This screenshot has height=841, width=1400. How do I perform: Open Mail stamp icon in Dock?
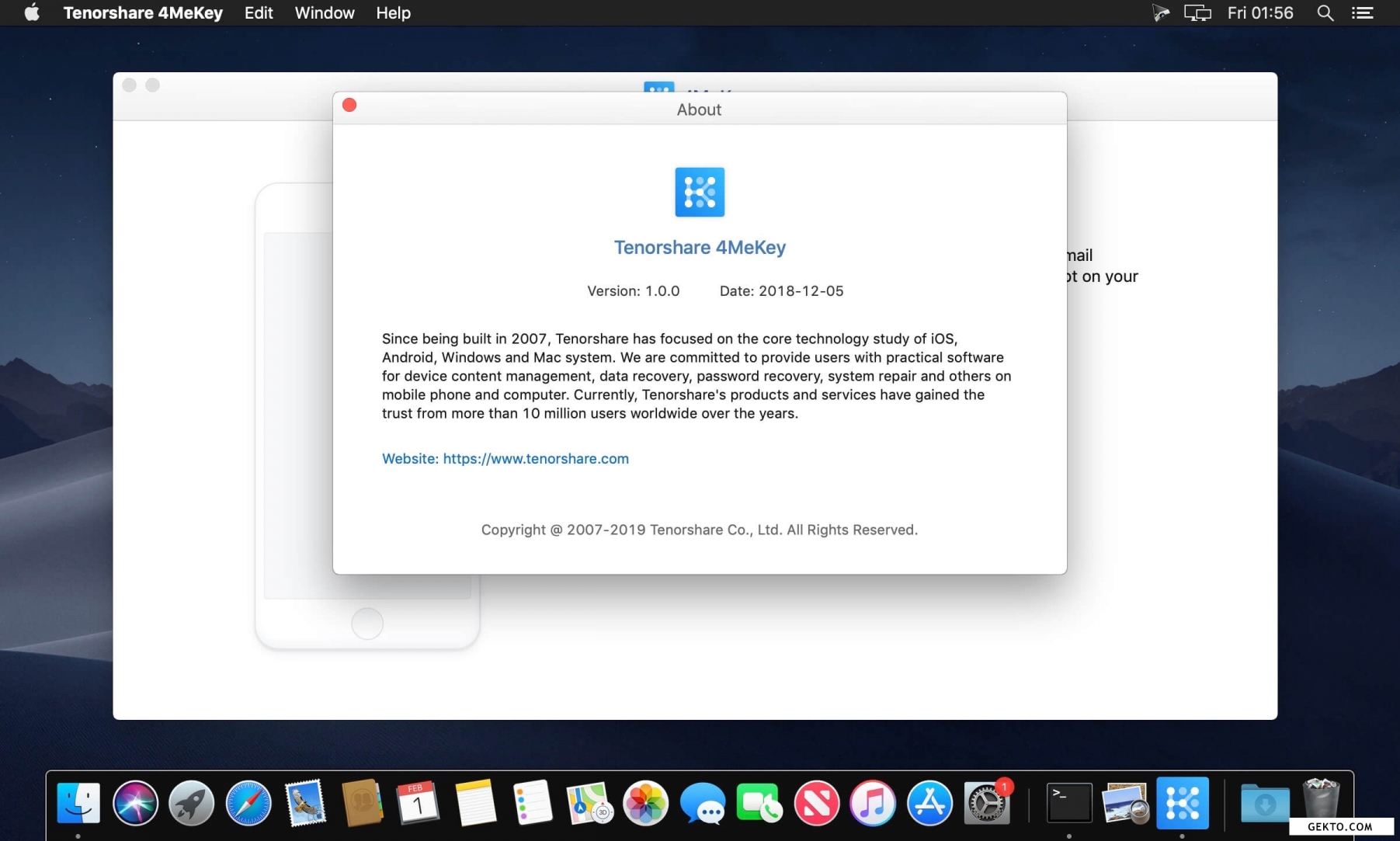pyautogui.click(x=305, y=802)
